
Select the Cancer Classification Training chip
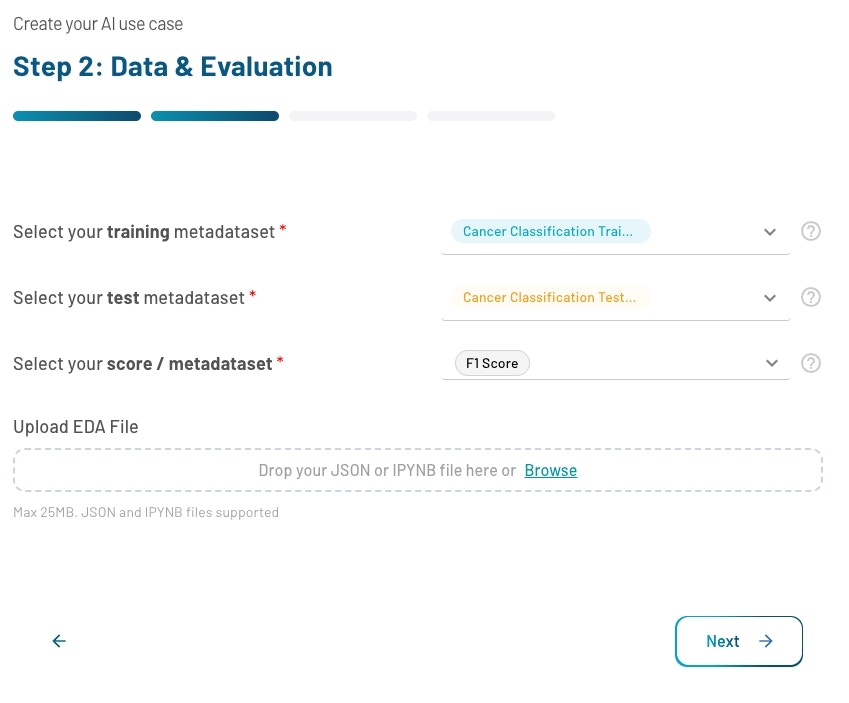coord(550,231)
